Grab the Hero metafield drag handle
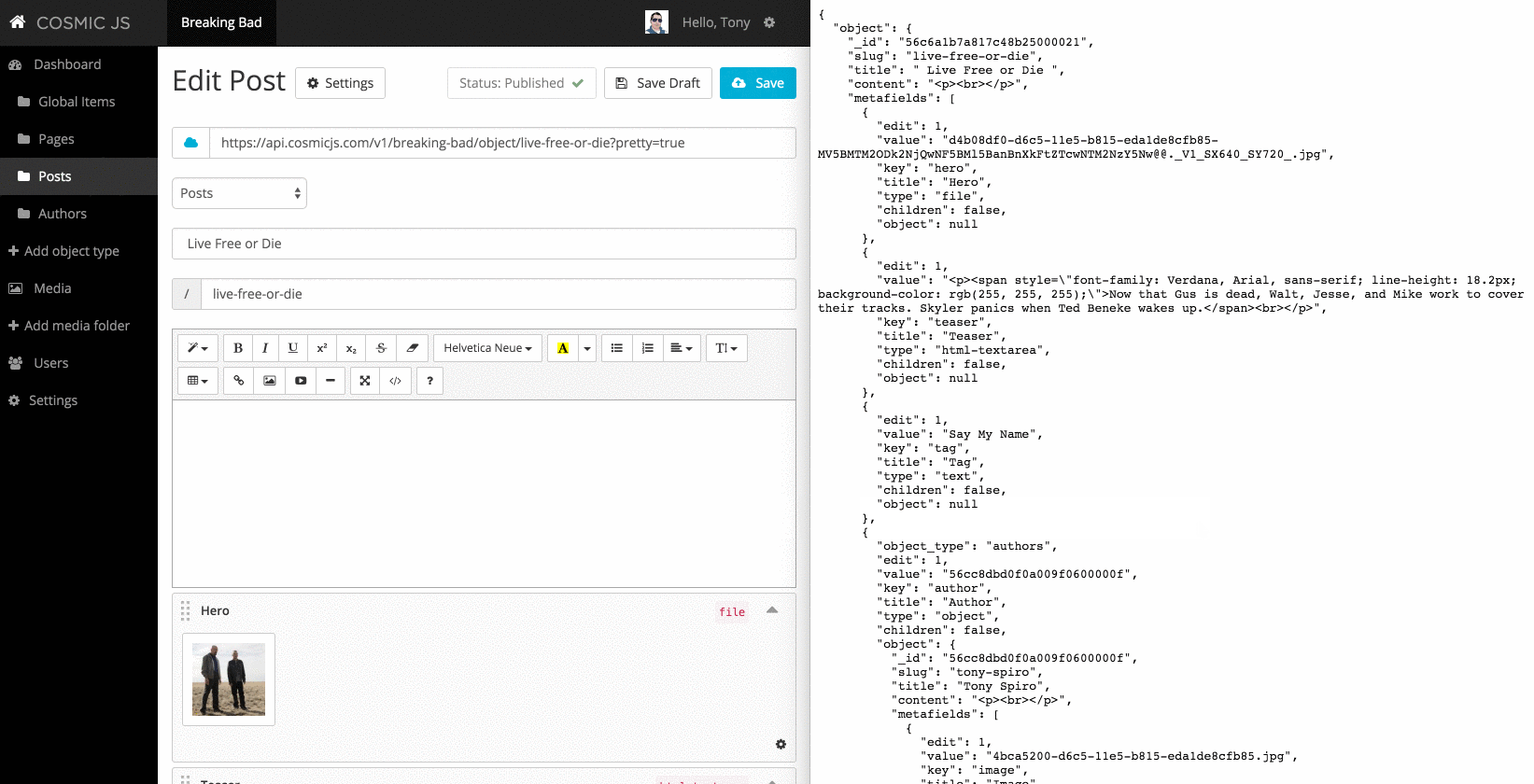The image size is (1534, 784). pos(185,611)
